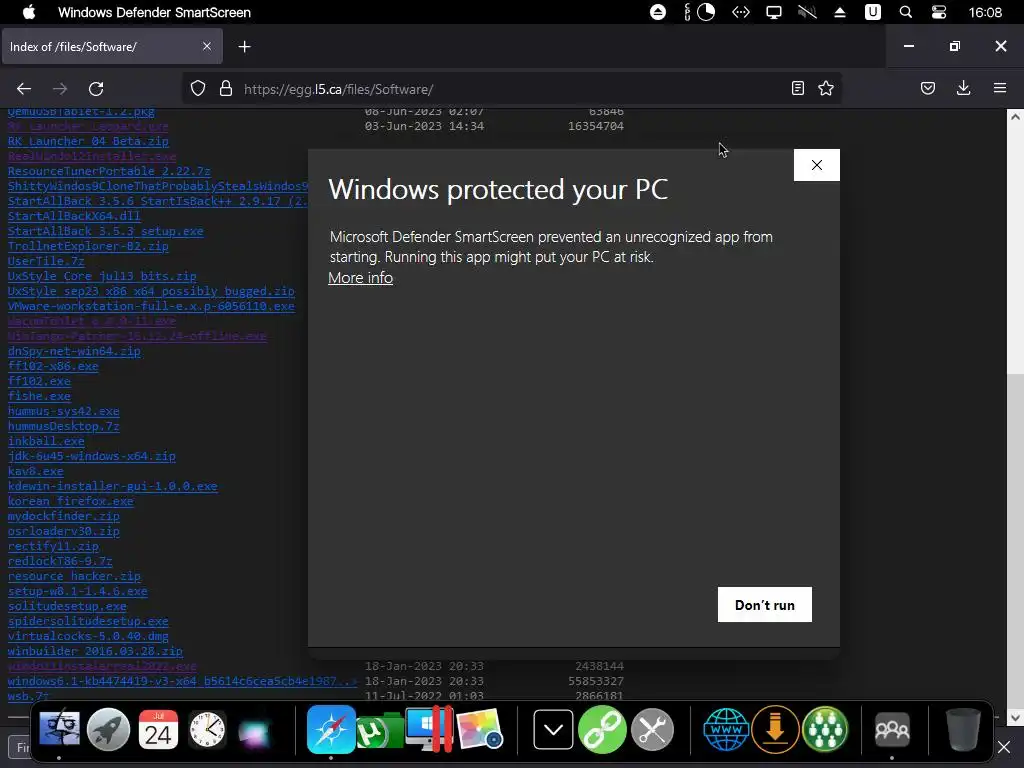Open the WWW globe dock icon
Screen dimensions: 1024x768
[x=726, y=729]
